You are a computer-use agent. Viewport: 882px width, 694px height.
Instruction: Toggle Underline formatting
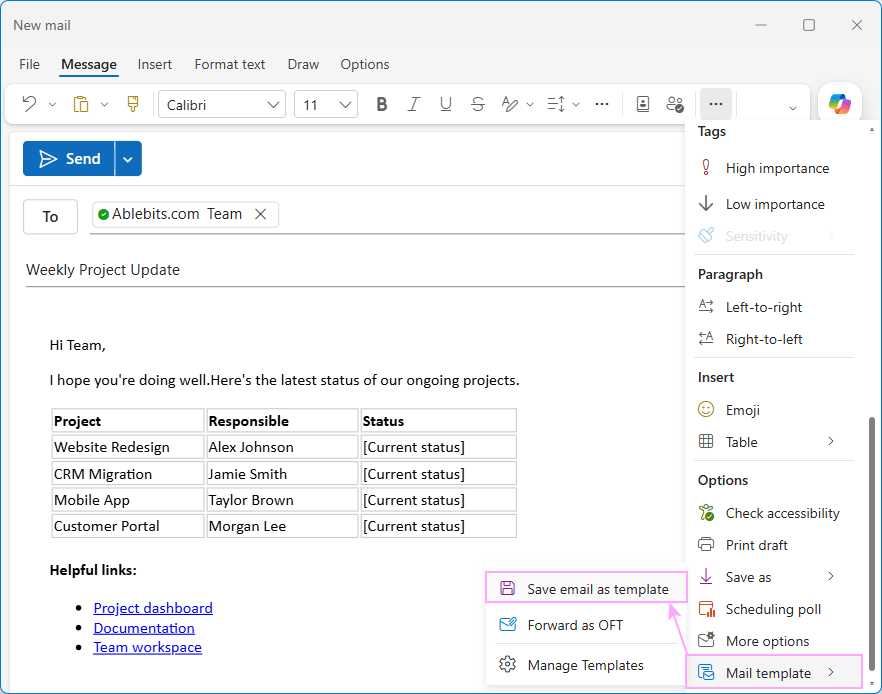click(446, 104)
